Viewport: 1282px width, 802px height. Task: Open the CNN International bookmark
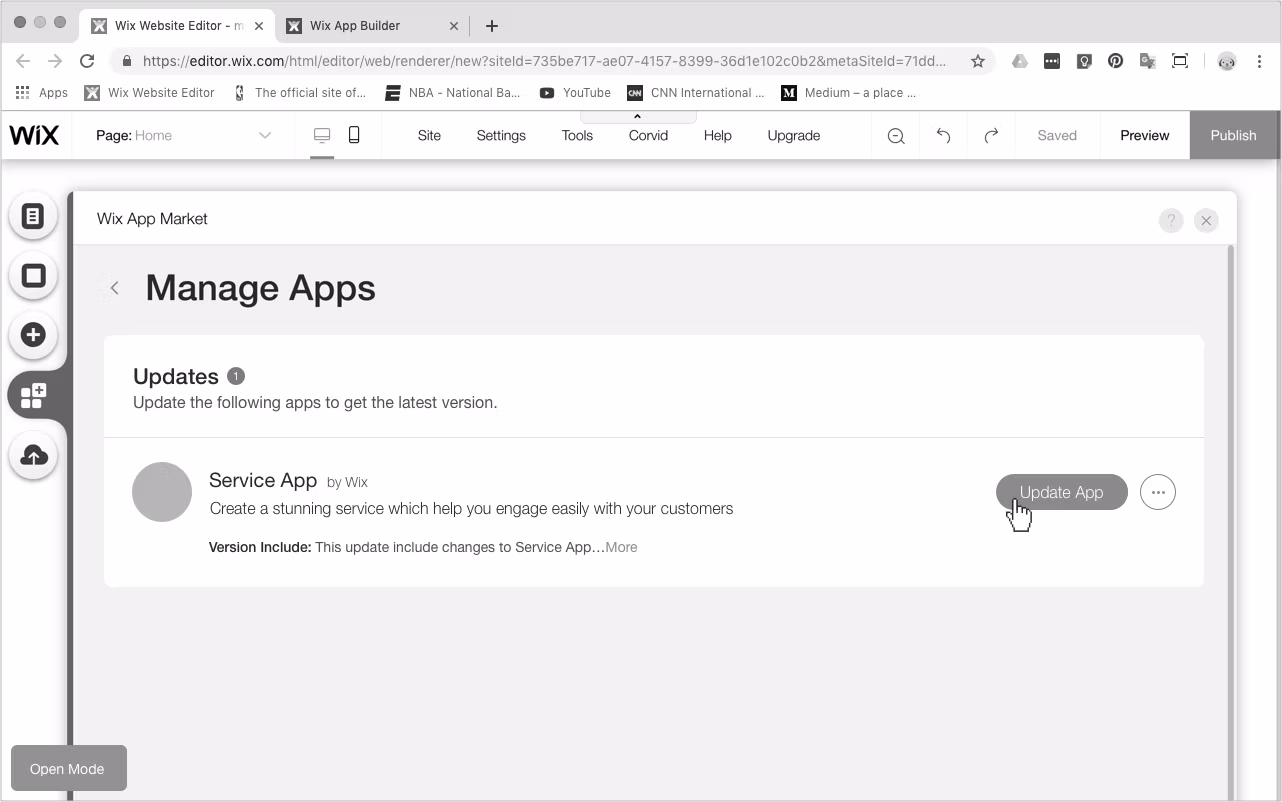(x=696, y=93)
